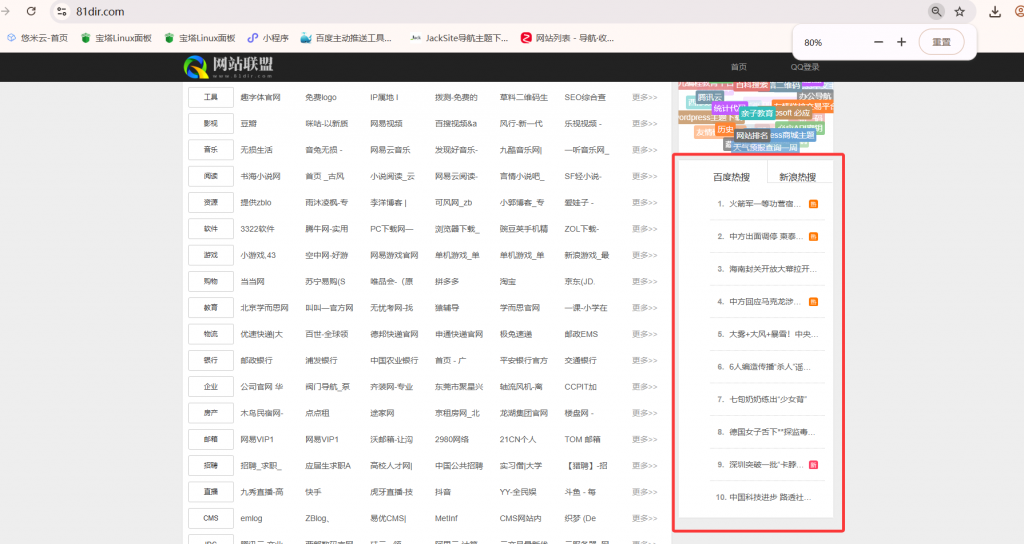
Task: Expand 更多>> in the 银行 row
Action: tap(644, 360)
